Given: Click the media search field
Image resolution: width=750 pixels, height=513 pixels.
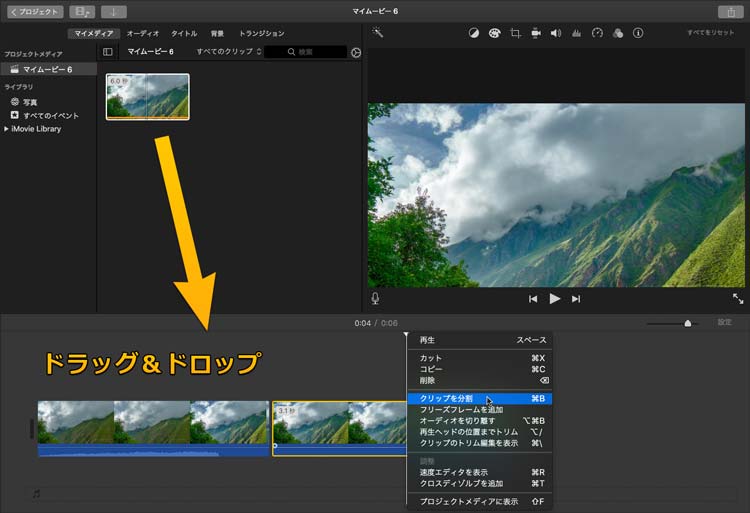Looking at the screenshot, I should click(306, 52).
